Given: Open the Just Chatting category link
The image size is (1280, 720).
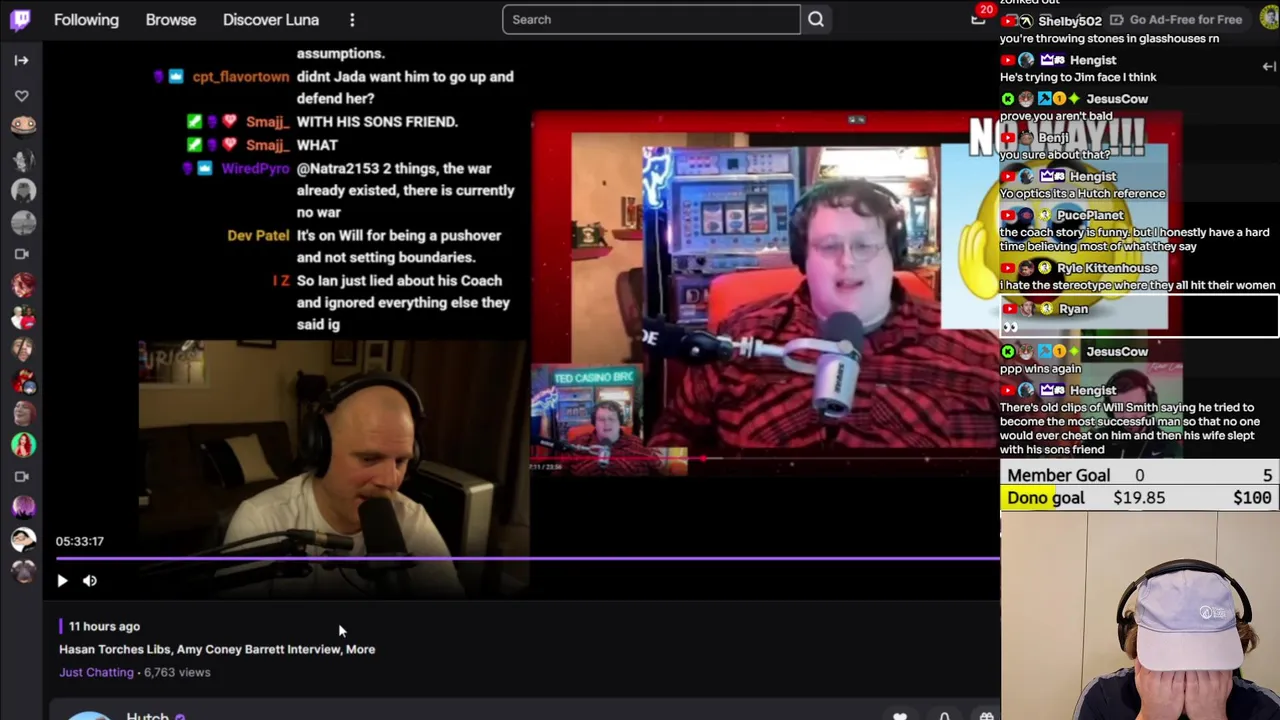Looking at the screenshot, I should click(96, 672).
